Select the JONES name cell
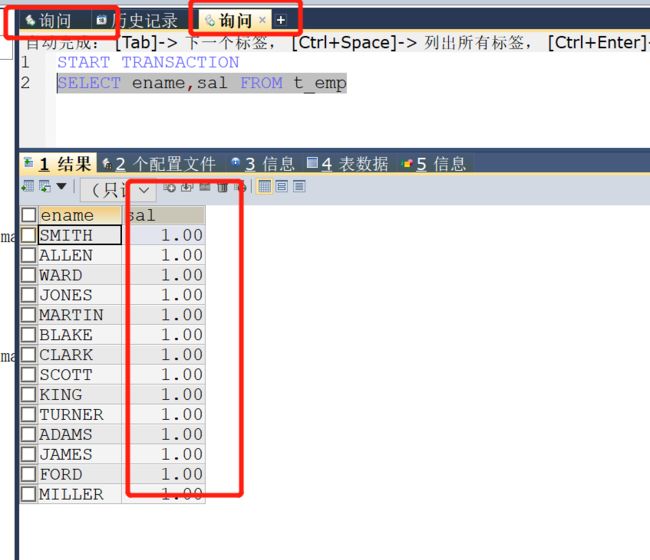Viewport: 650px width, 560px height. click(x=80, y=295)
